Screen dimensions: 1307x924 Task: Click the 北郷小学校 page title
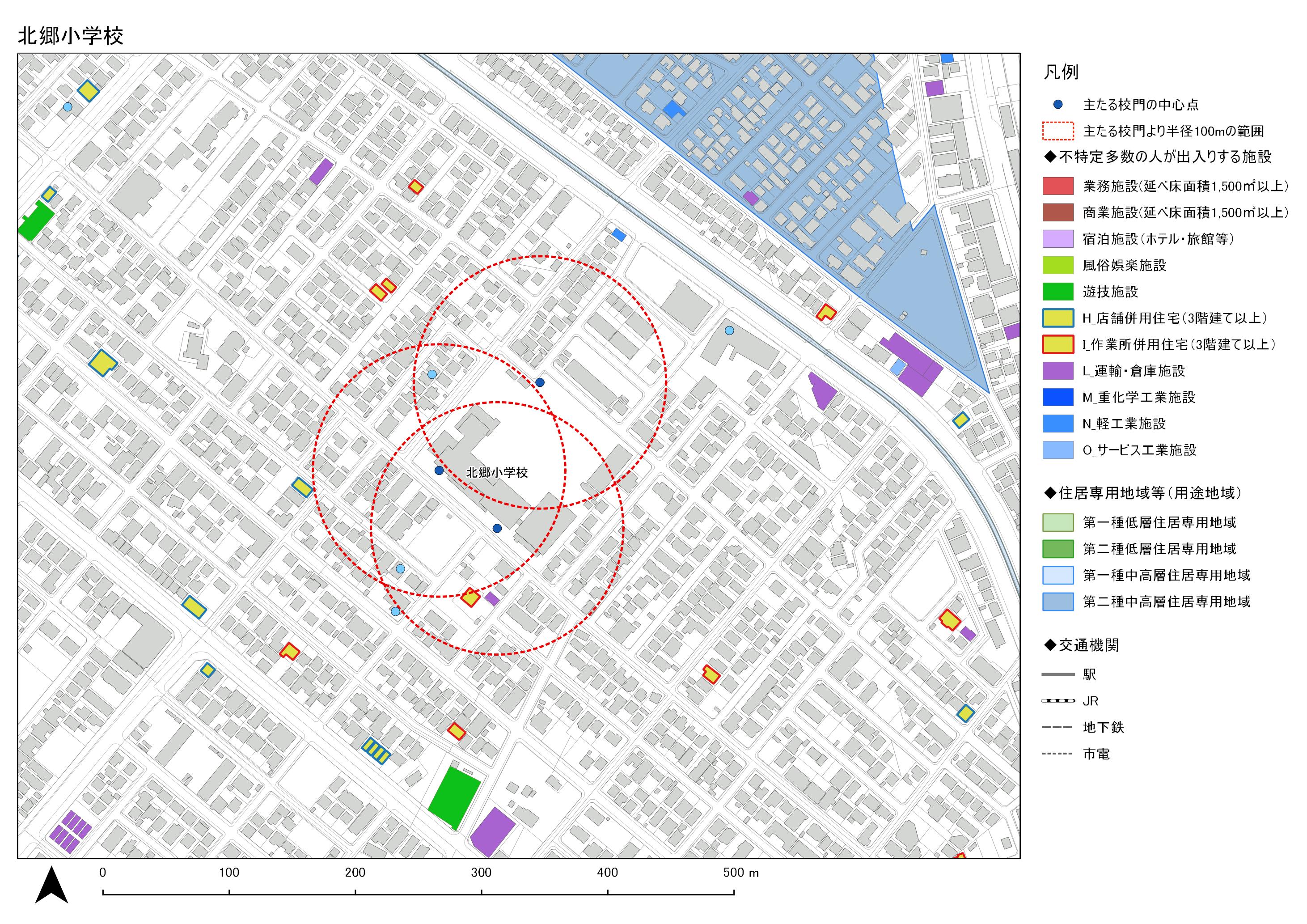pos(71,36)
